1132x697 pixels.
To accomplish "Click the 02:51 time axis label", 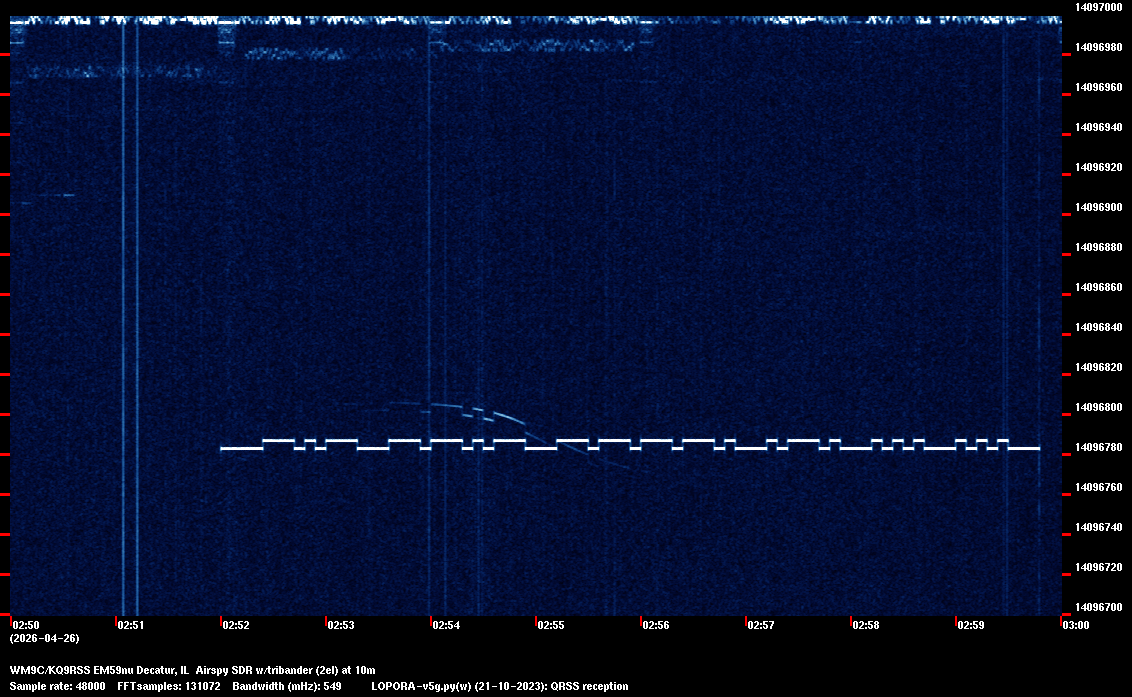I will click(x=131, y=625).
